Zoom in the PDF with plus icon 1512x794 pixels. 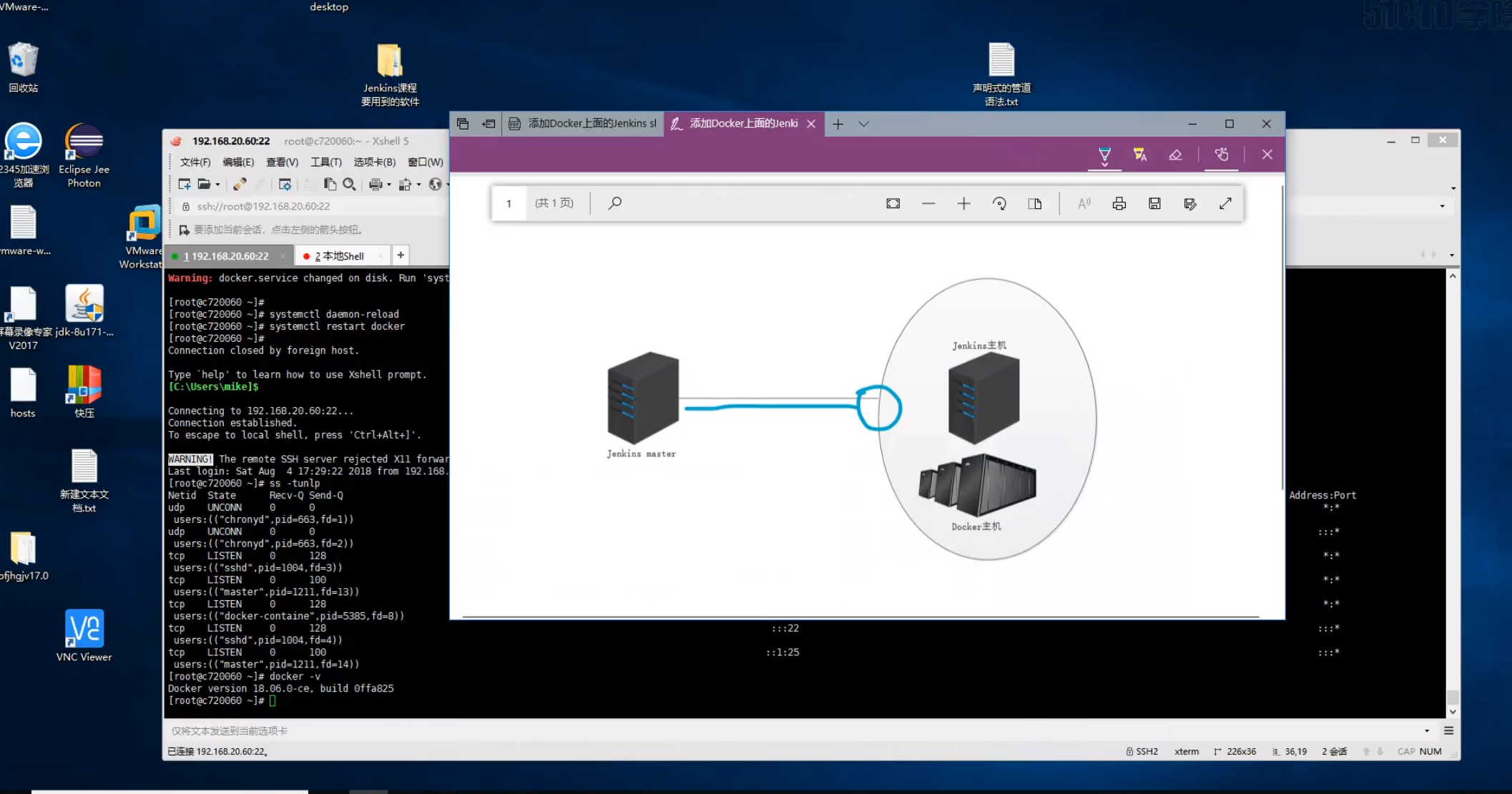click(964, 204)
